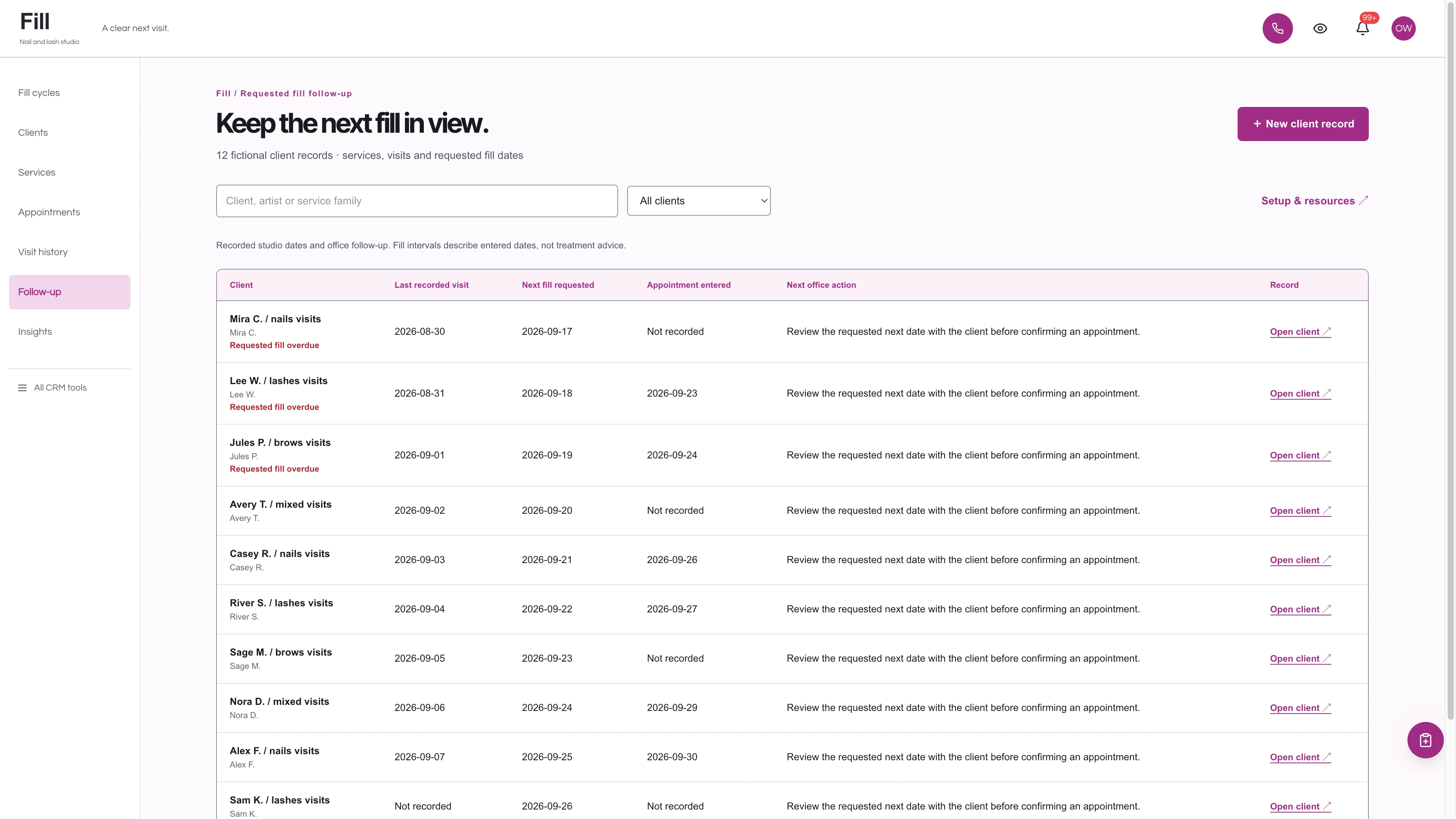
Task: Click the 2026-09-30 appointment date
Action: tap(672, 757)
